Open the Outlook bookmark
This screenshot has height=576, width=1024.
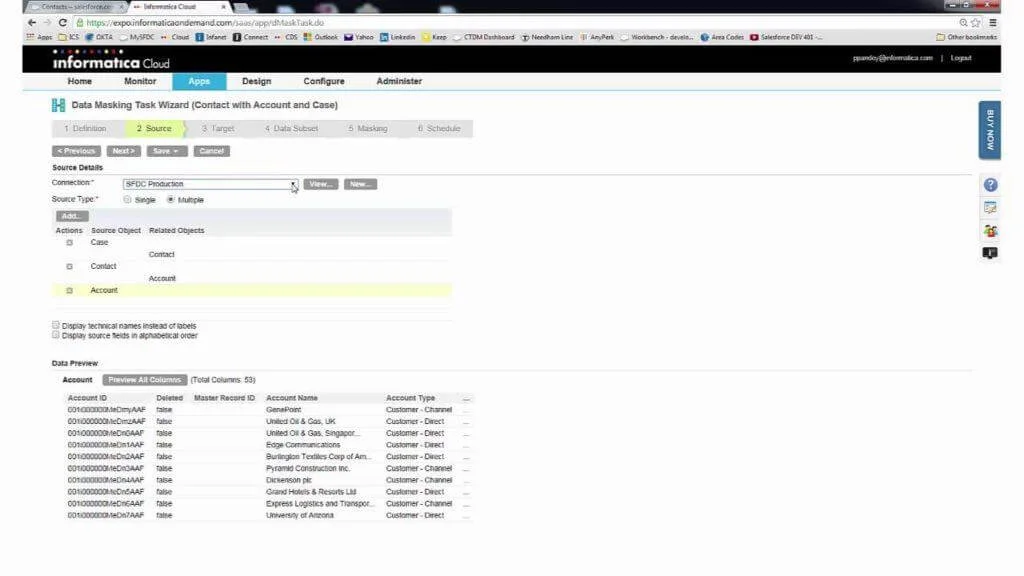pyautogui.click(x=321, y=37)
